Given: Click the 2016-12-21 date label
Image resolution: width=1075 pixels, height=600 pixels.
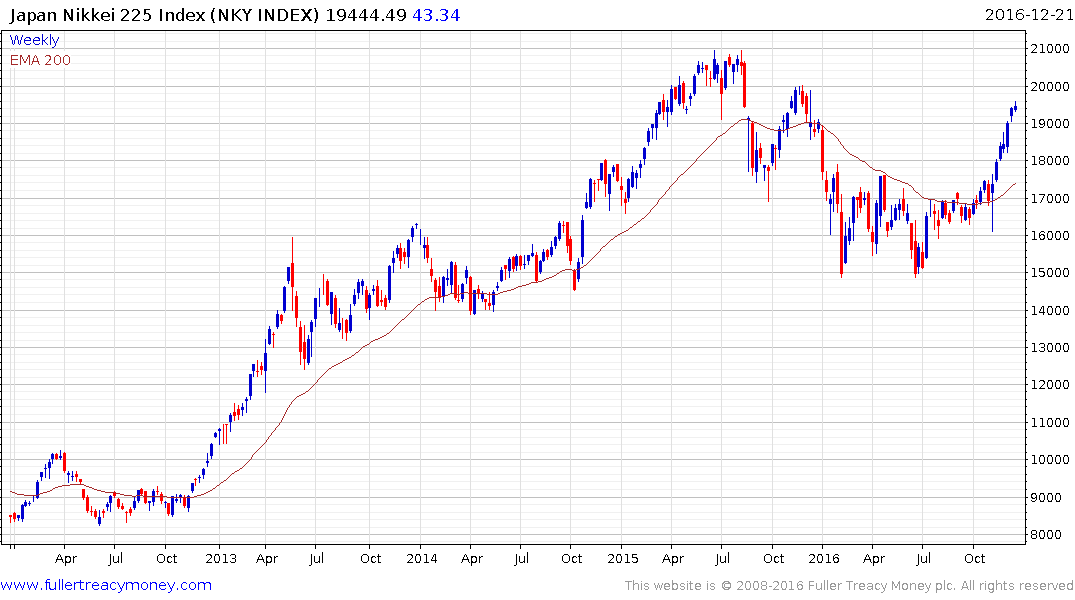Looking at the screenshot, I should coord(1028,14).
